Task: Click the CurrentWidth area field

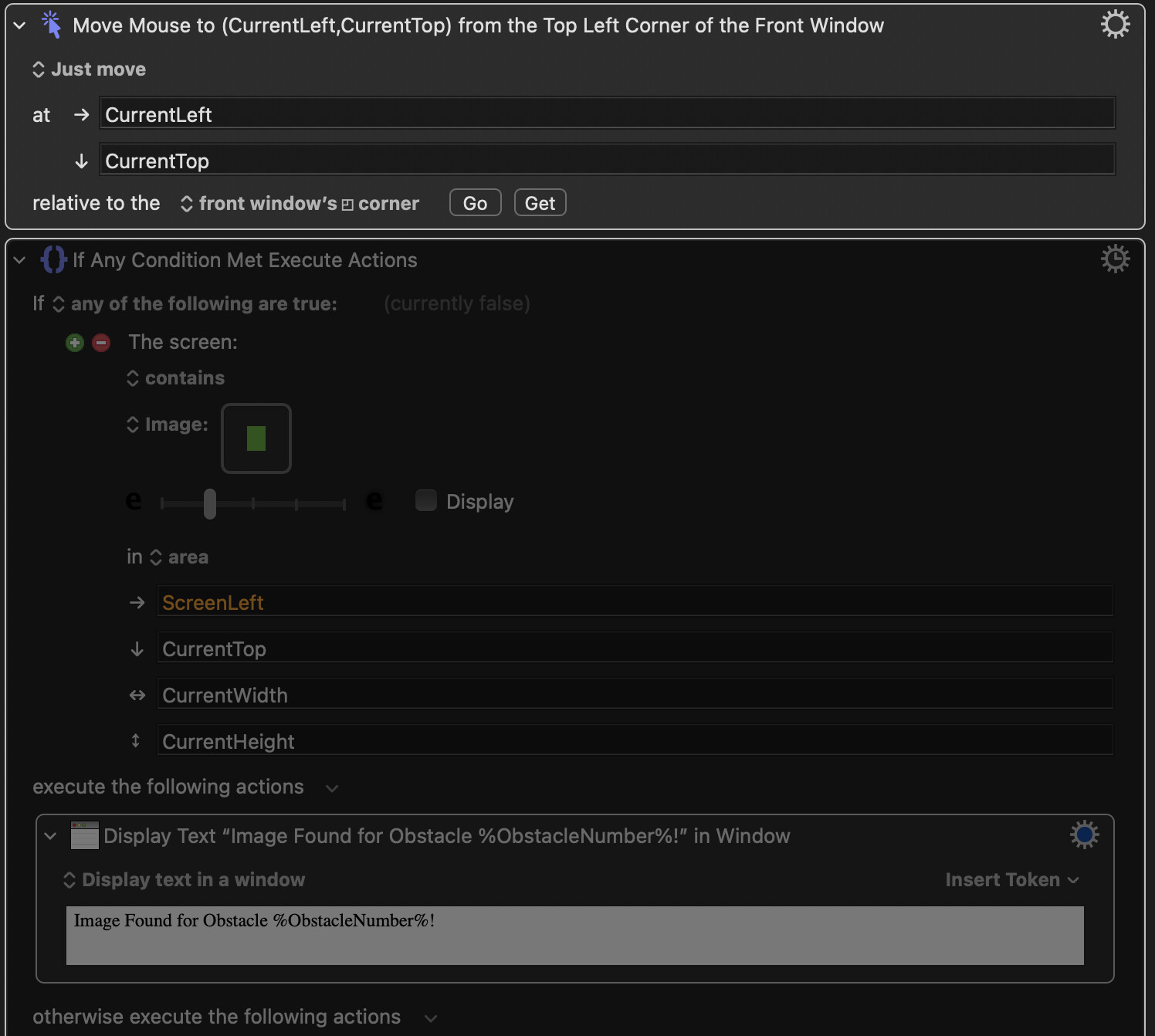Action: (x=635, y=693)
